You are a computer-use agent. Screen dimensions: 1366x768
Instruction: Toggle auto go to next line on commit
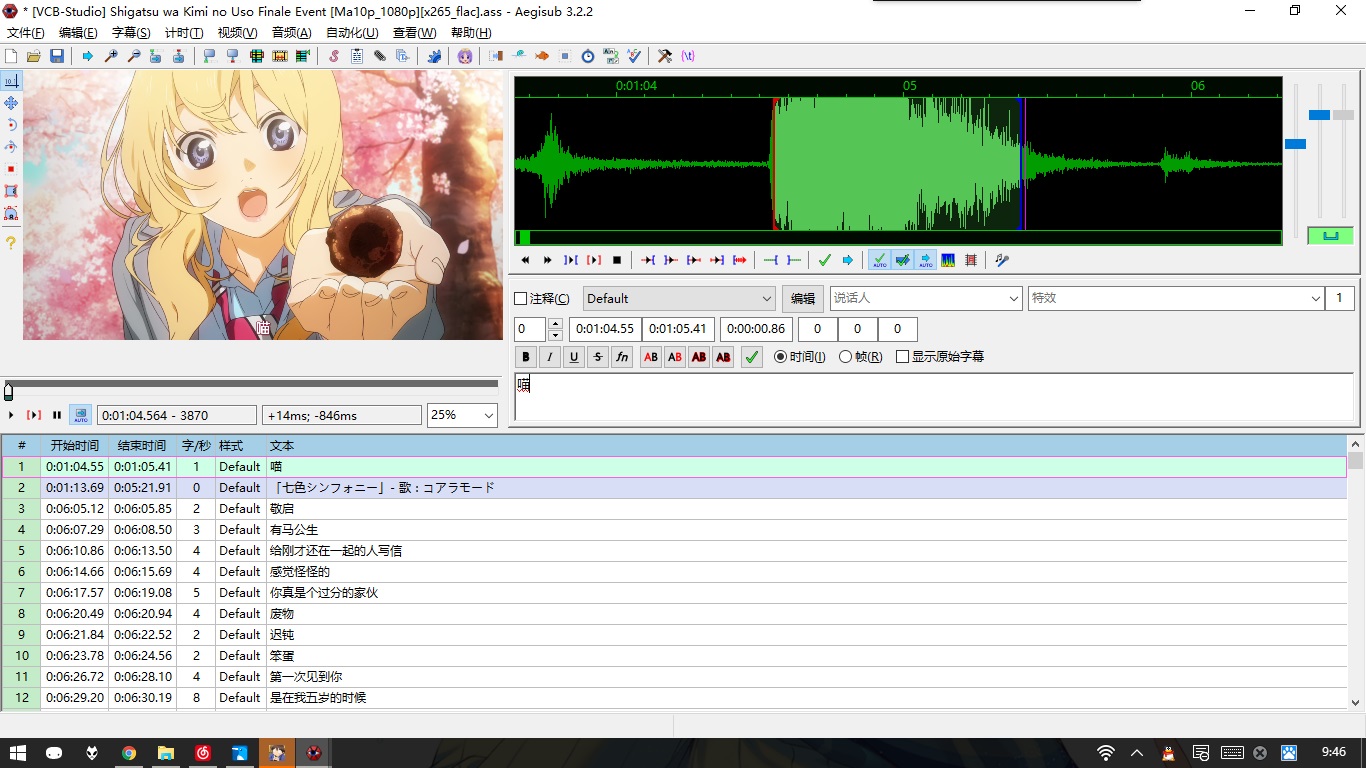pyautogui.click(x=902, y=260)
